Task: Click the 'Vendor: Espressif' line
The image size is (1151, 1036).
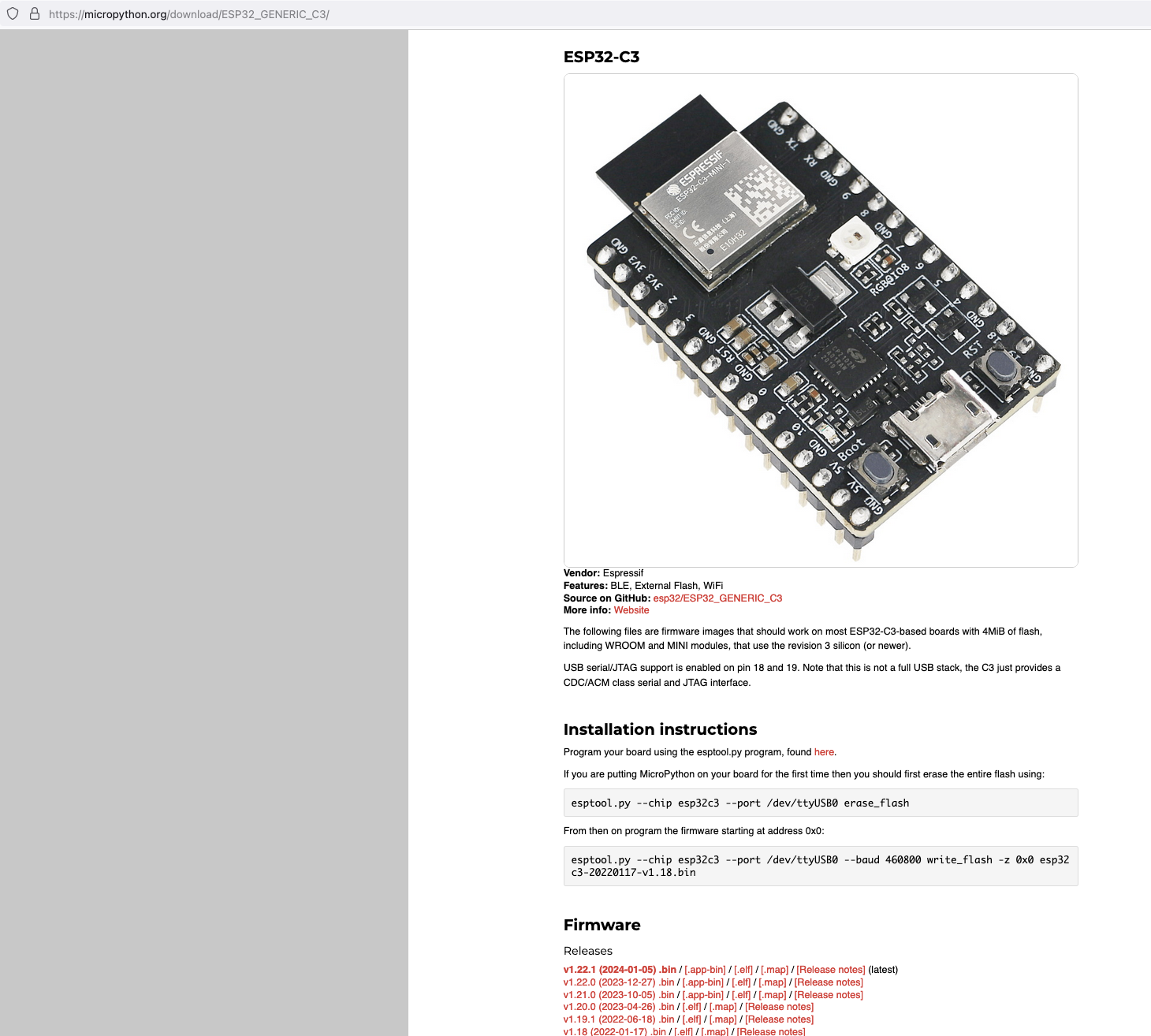Action: pos(603,573)
